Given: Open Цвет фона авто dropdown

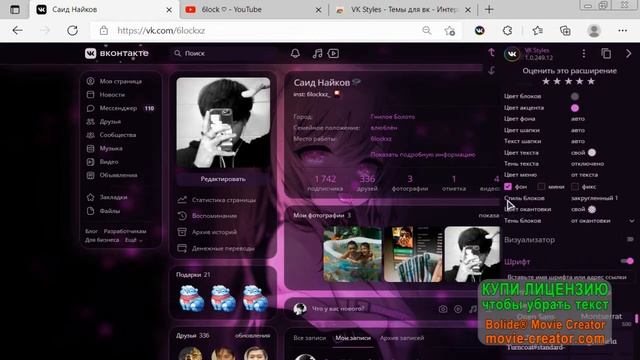Looking at the screenshot, I should click(x=578, y=119).
